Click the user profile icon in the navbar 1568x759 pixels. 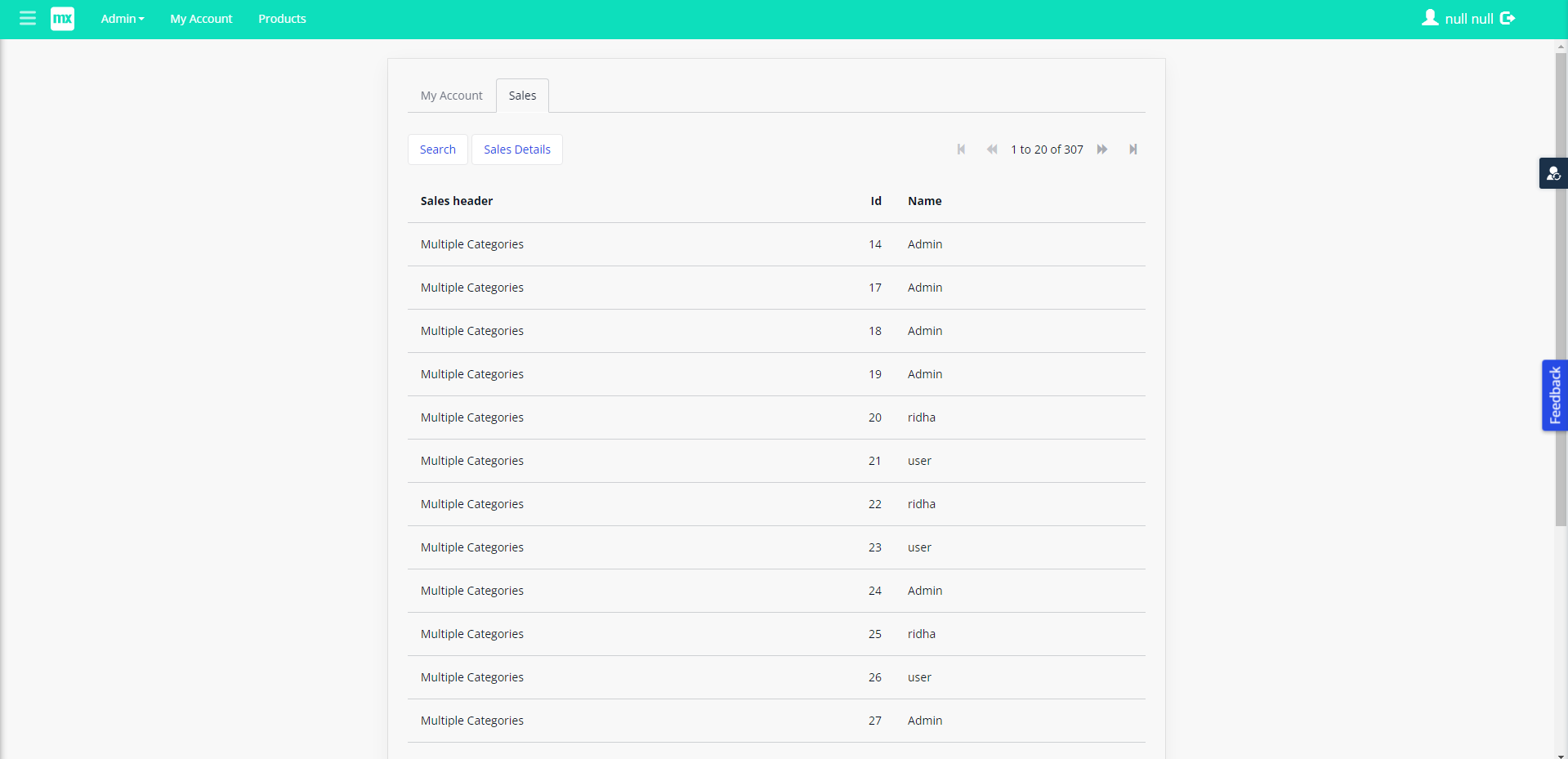[x=1429, y=17]
